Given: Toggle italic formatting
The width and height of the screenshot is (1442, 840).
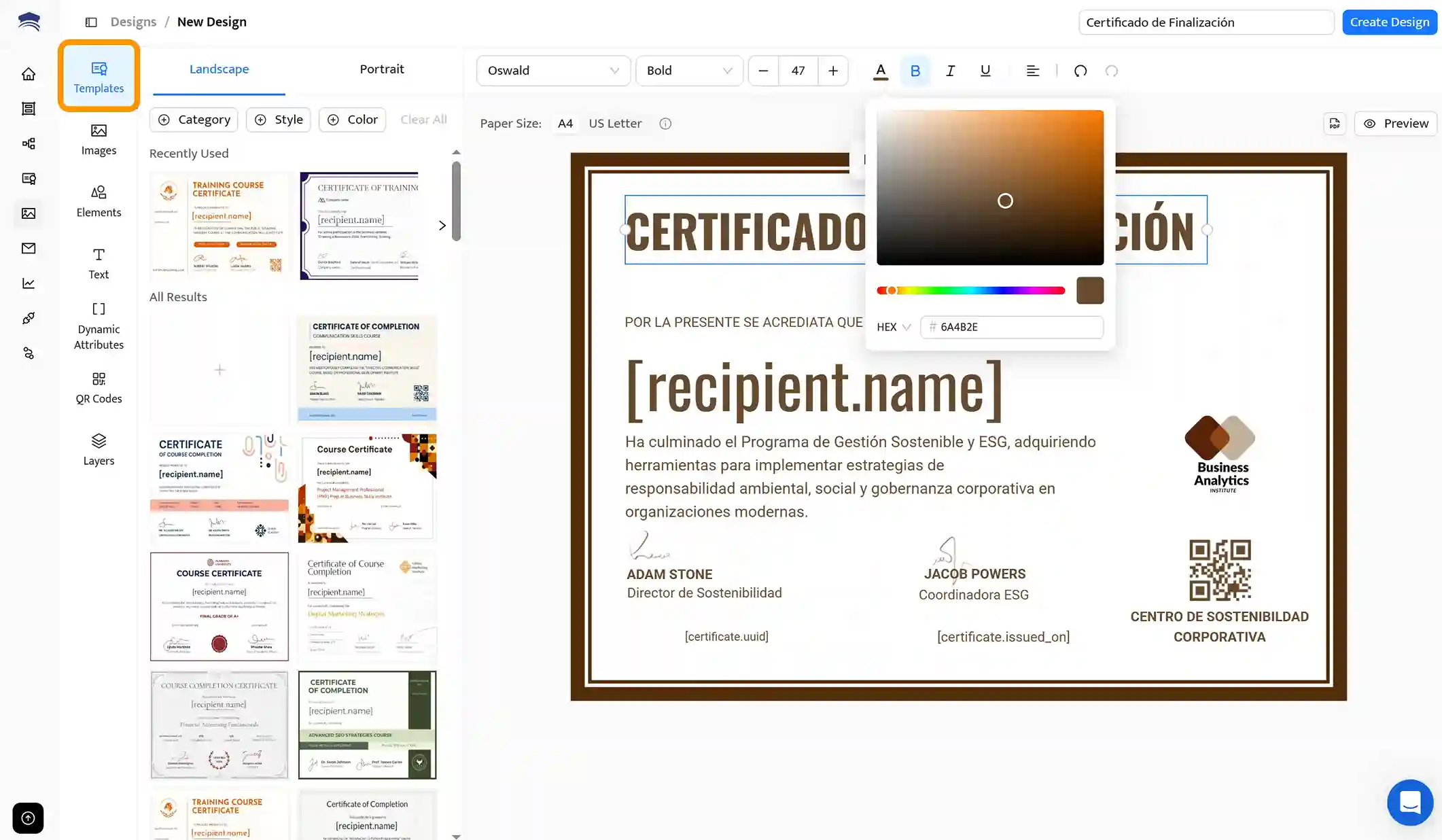Looking at the screenshot, I should pyautogui.click(x=950, y=71).
